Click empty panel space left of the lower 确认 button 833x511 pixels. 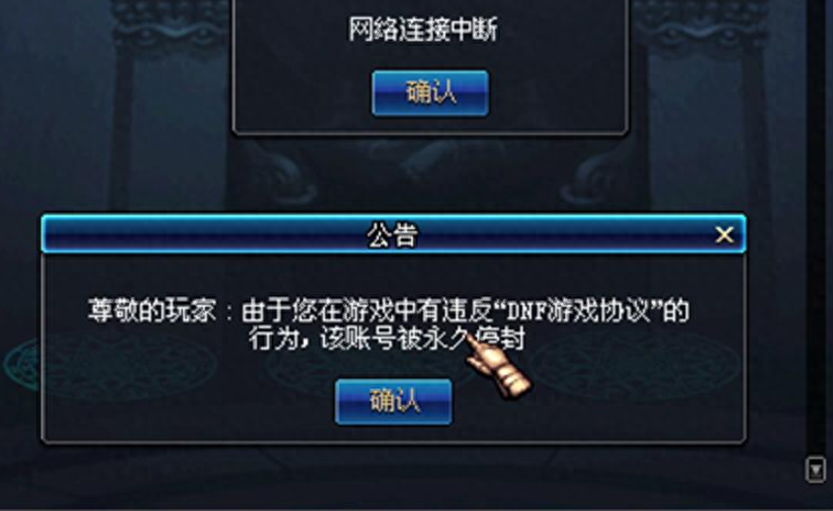[x=189, y=402]
